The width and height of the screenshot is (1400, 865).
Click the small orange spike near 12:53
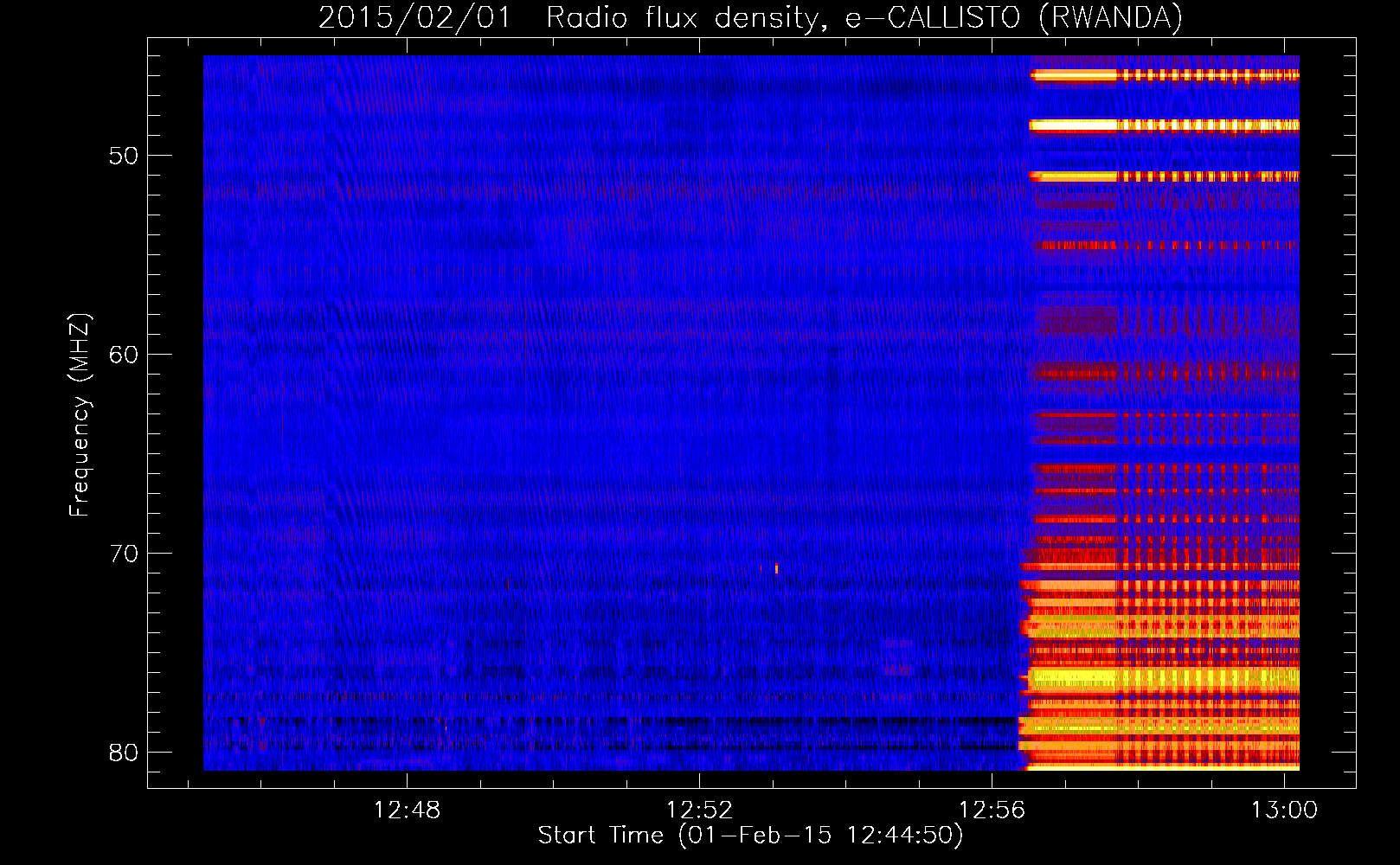(x=776, y=568)
